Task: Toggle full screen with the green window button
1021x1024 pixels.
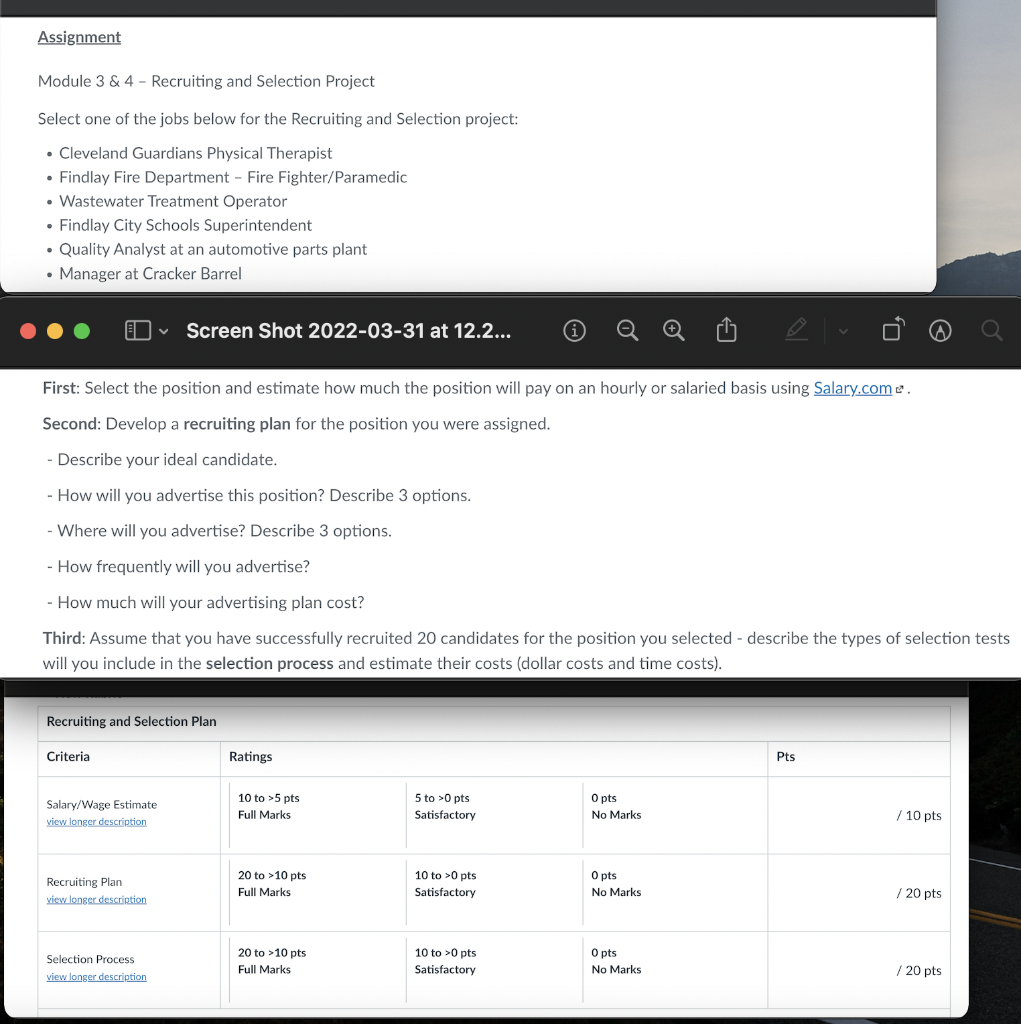Action: [x=81, y=330]
